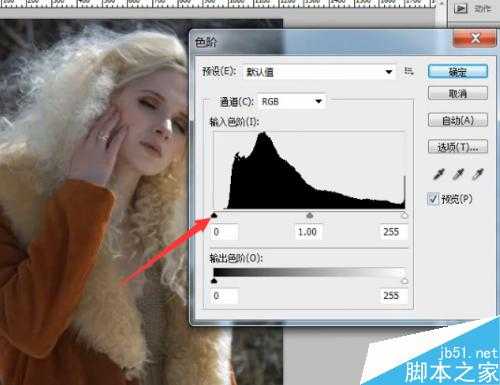Click the output shadow field 0
The width and height of the screenshot is (500, 385).
pyautogui.click(x=225, y=296)
